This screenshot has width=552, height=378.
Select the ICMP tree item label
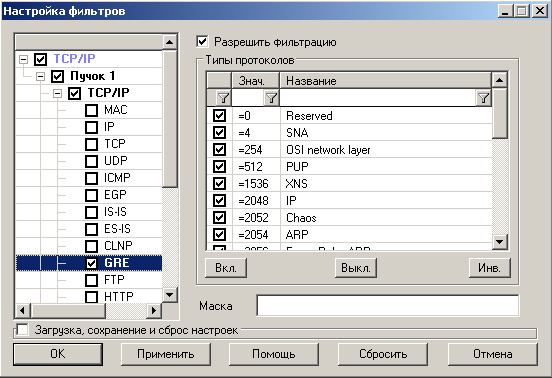coord(117,178)
